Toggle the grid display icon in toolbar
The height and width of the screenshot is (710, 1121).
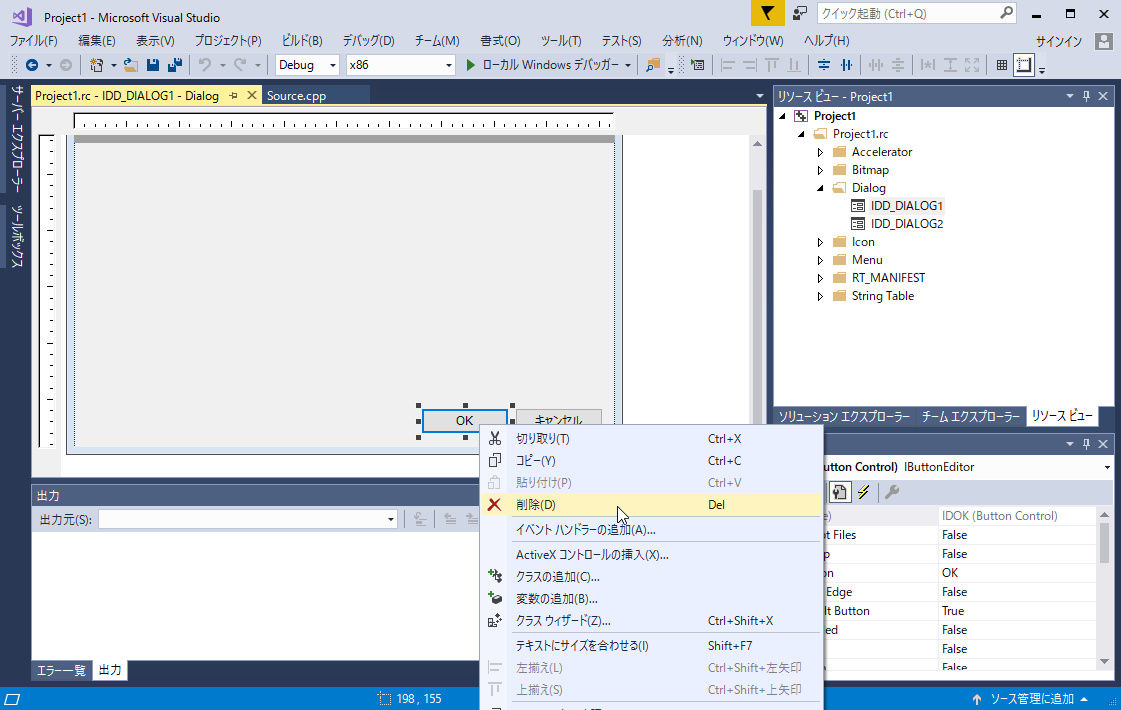(x=1002, y=65)
